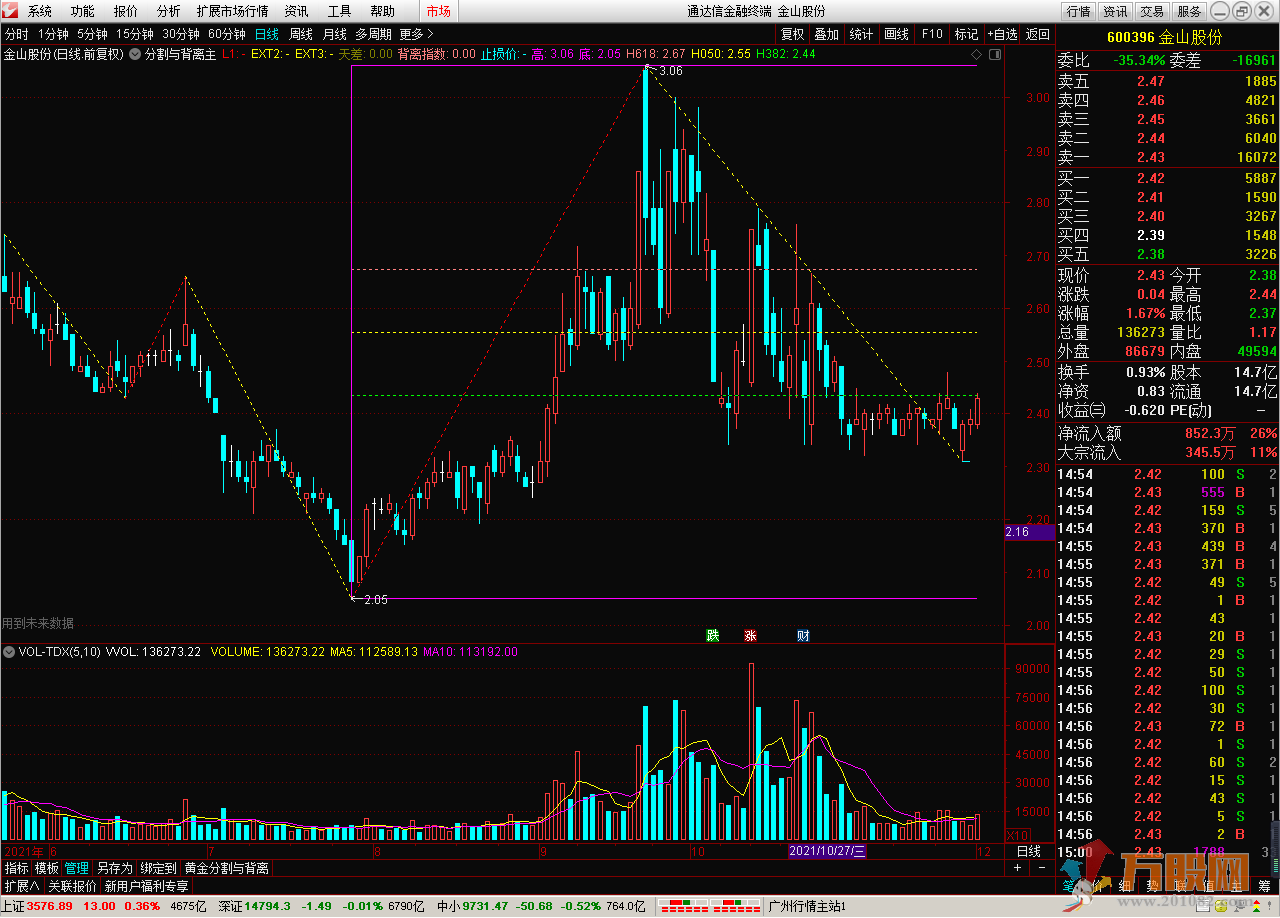Switch to the 月线 period
Image resolution: width=1280 pixels, height=918 pixels.
[334, 34]
